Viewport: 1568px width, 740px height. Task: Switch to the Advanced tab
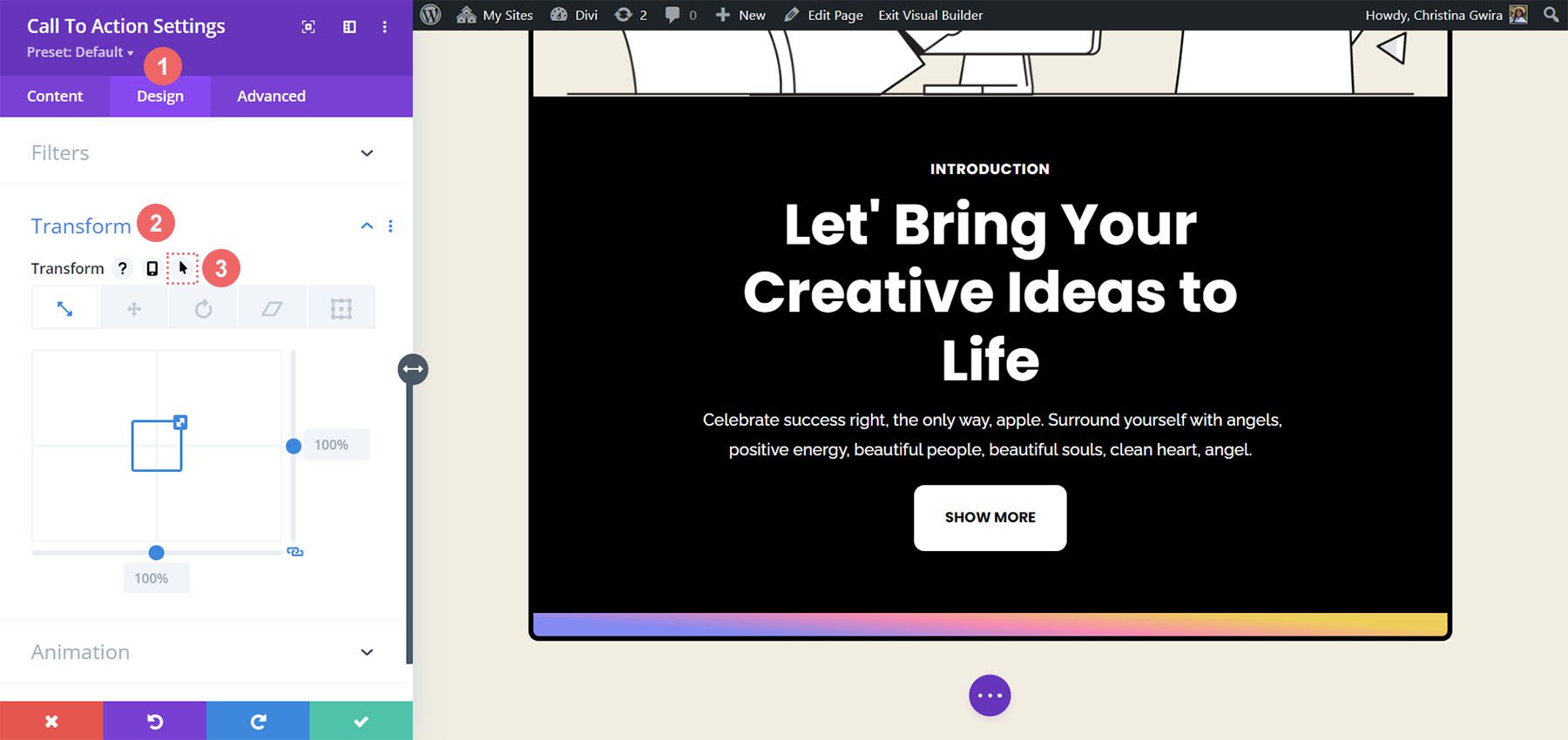pos(271,96)
